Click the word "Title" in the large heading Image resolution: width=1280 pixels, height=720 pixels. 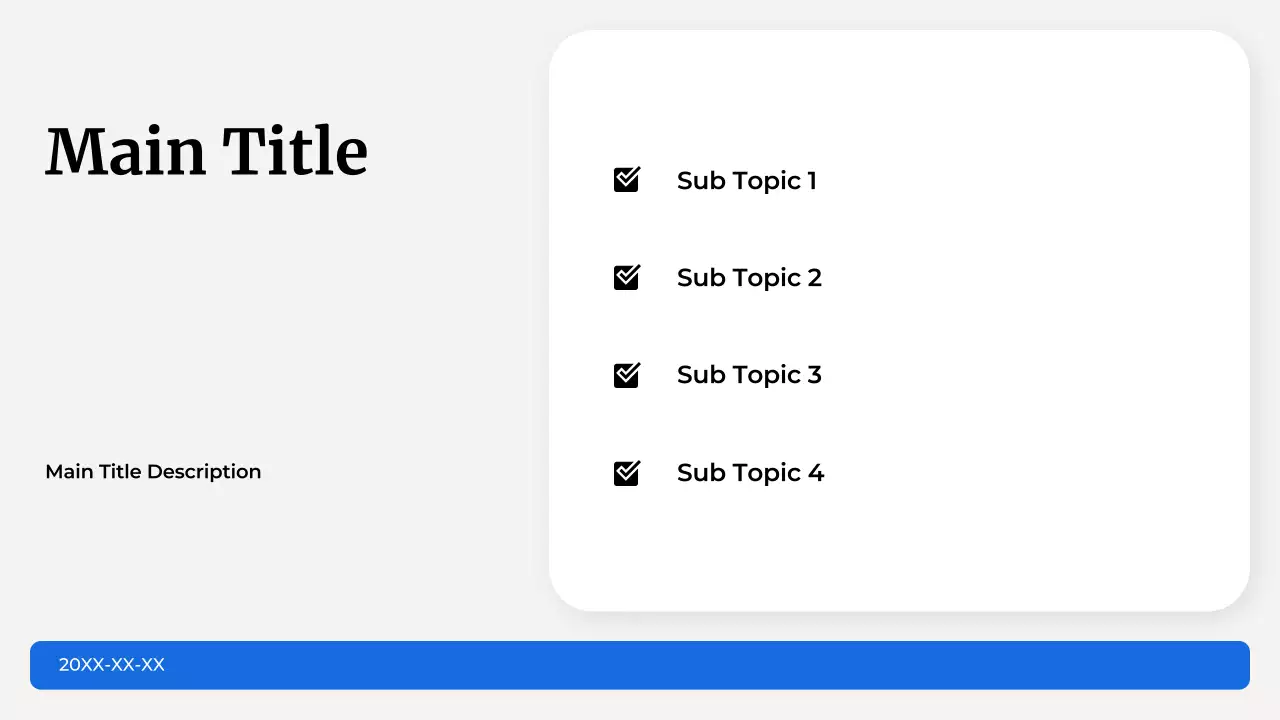tap(295, 152)
